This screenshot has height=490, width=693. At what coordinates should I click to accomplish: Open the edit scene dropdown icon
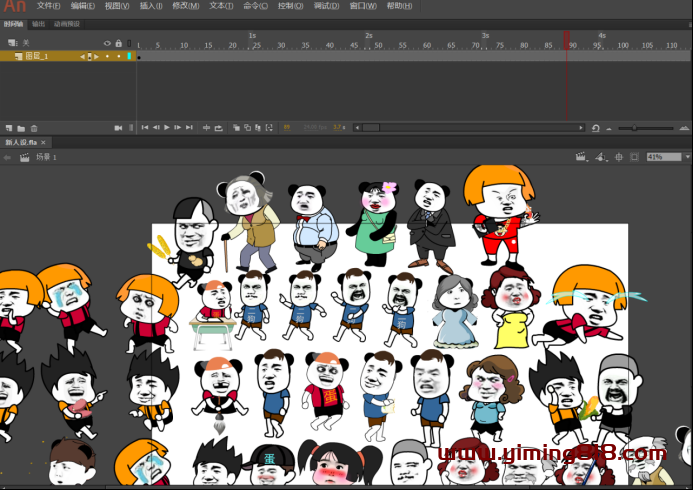581,157
